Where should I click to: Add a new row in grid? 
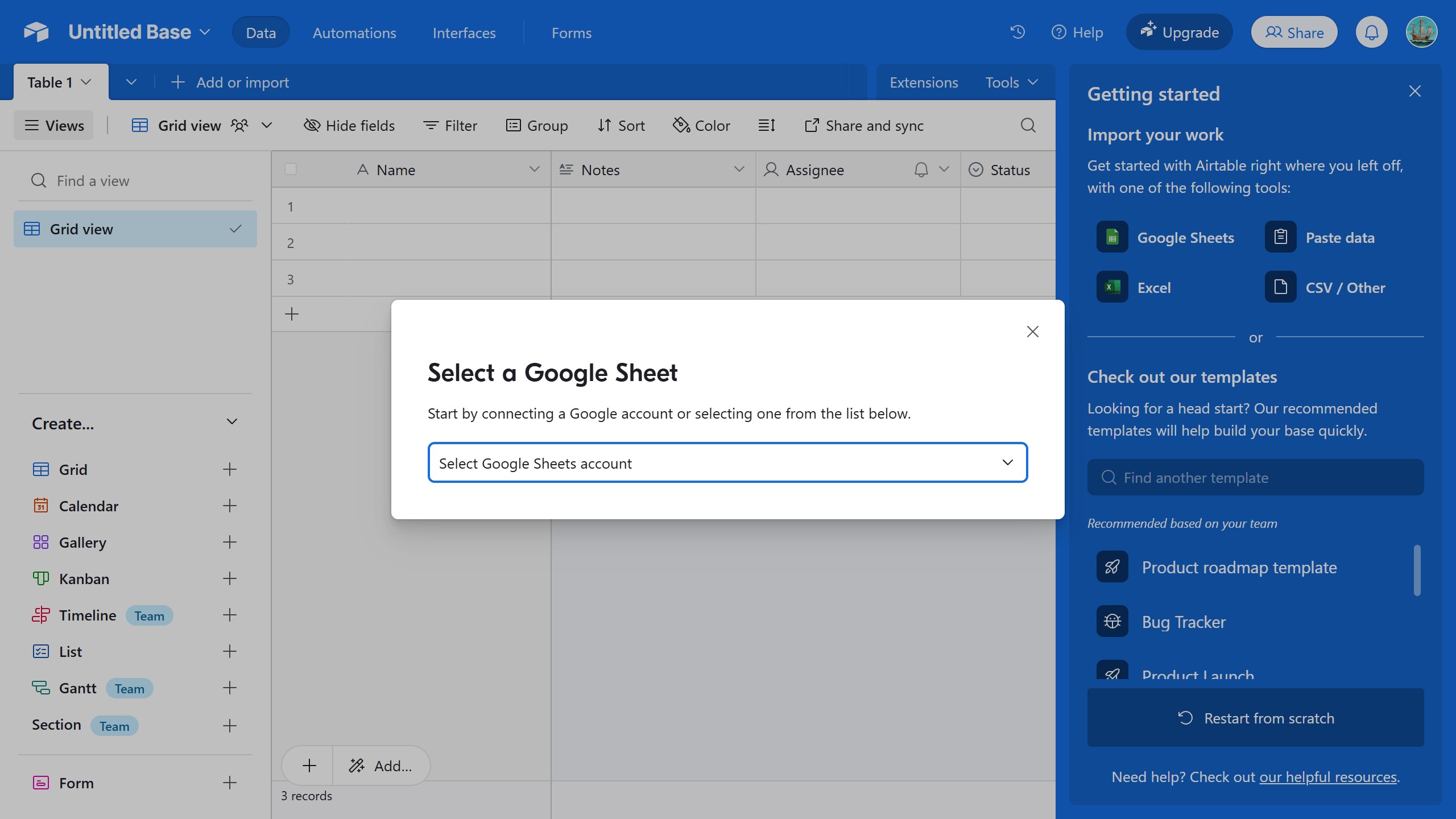(x=292, y=313)
